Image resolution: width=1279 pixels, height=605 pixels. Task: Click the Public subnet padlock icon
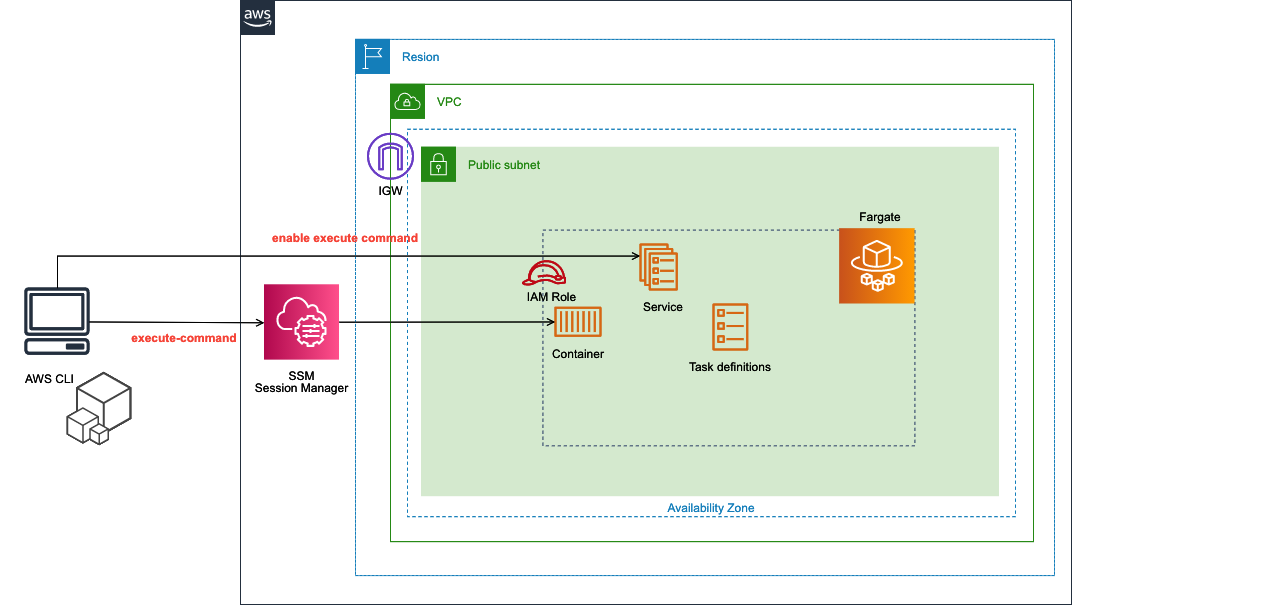pyautogui.click(x=438, y=165)
